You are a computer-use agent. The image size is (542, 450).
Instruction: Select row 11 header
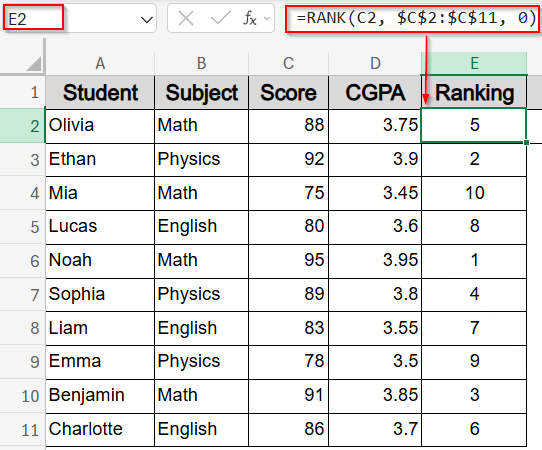[22, 430]
